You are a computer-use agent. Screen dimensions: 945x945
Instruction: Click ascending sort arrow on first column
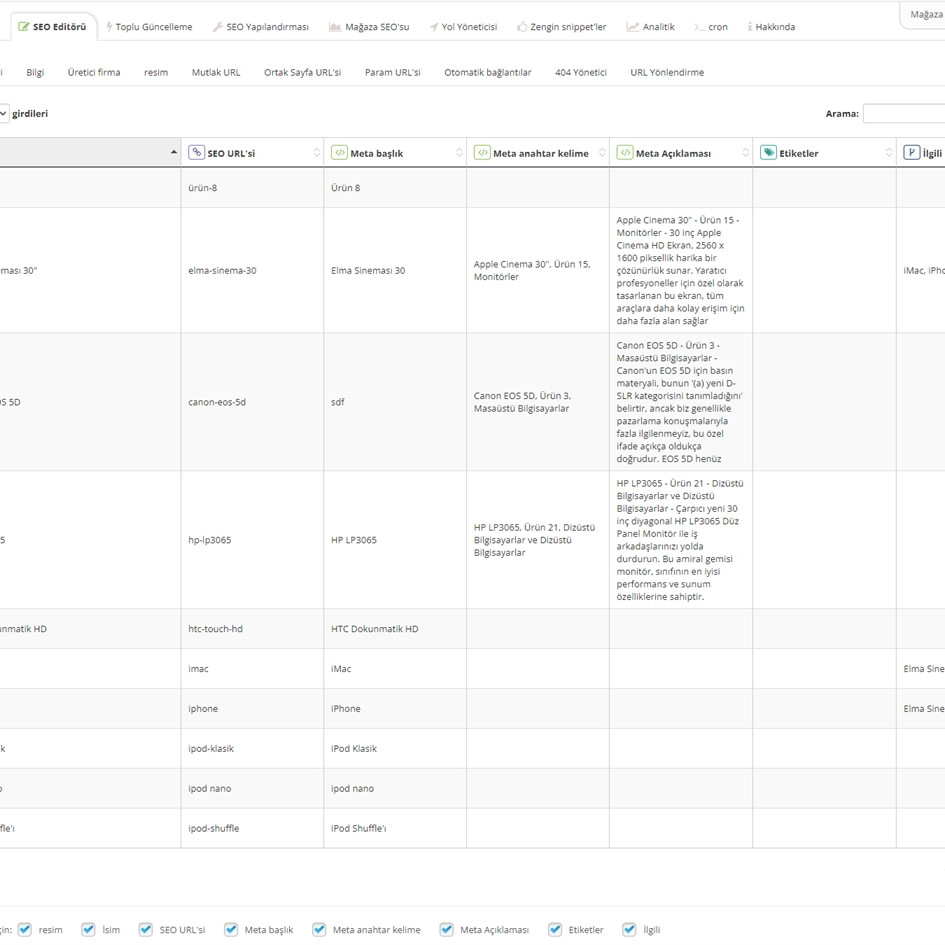pyautogui.click(x=174, y=152)
